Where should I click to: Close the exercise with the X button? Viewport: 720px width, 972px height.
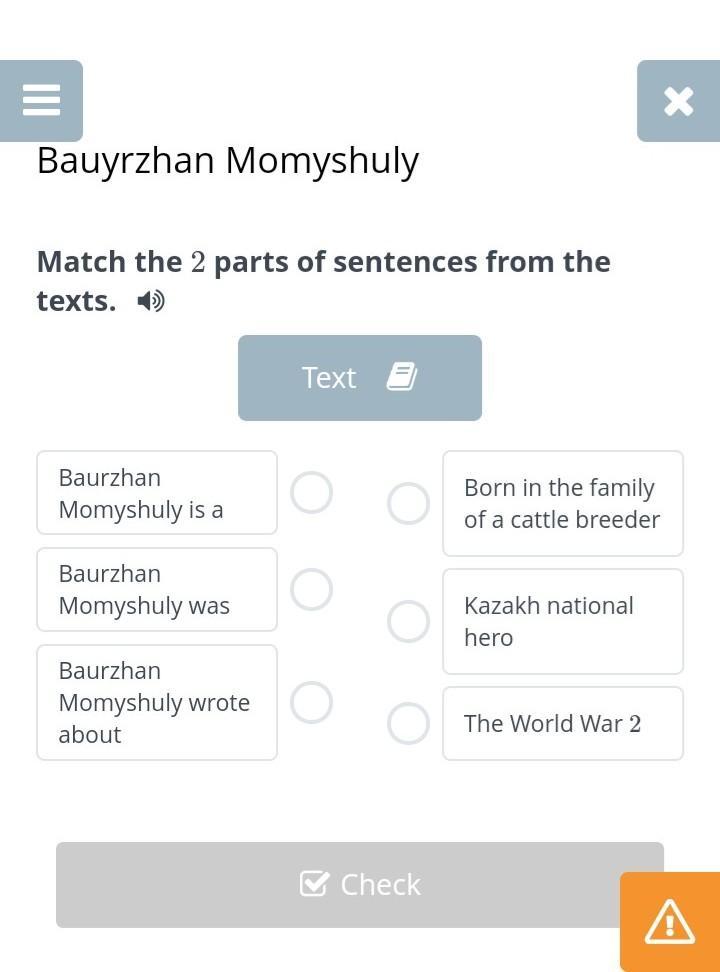[678, 100]
